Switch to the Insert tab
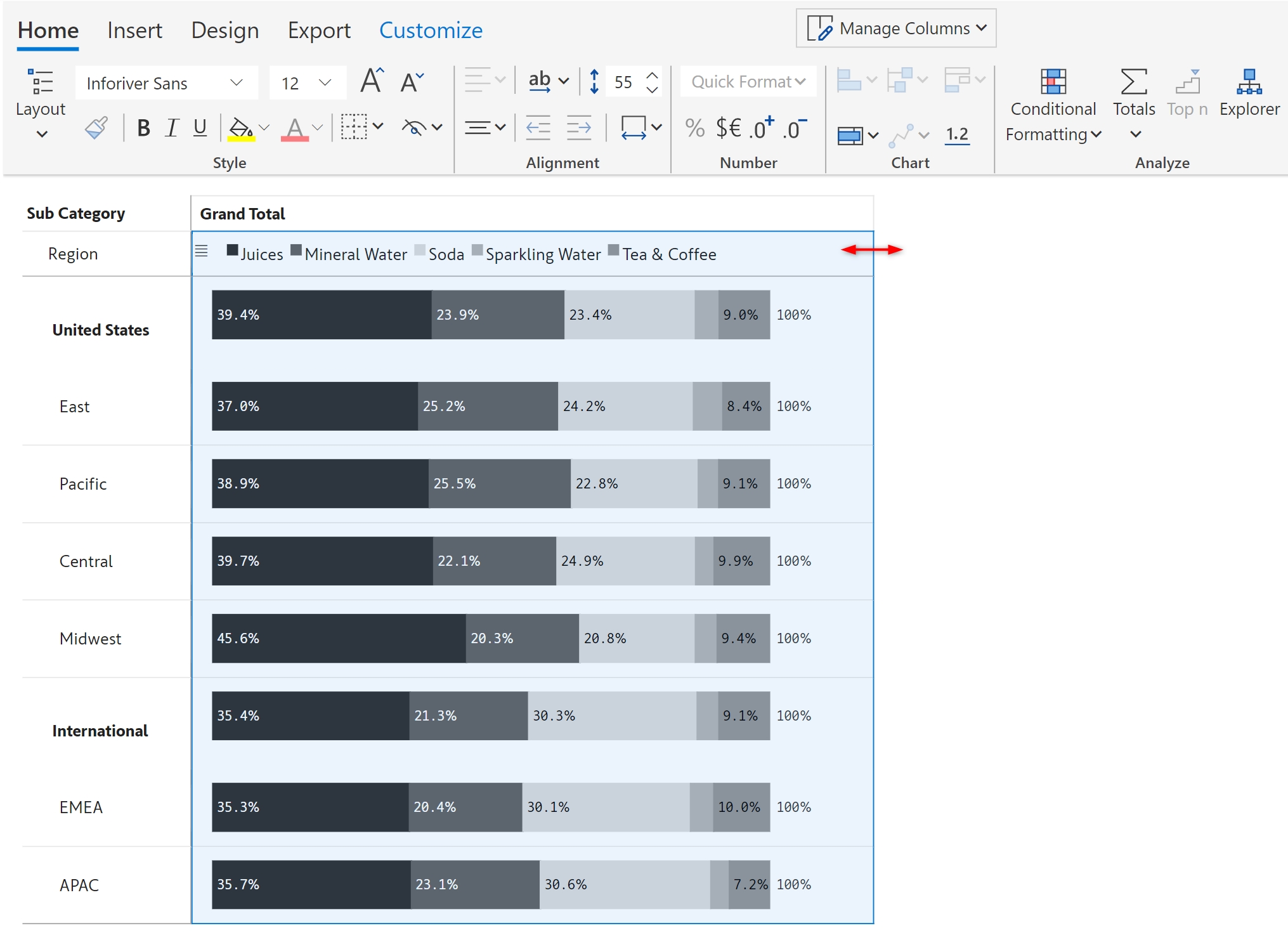Screen dimensions: 1288x947 coord(134,30)
